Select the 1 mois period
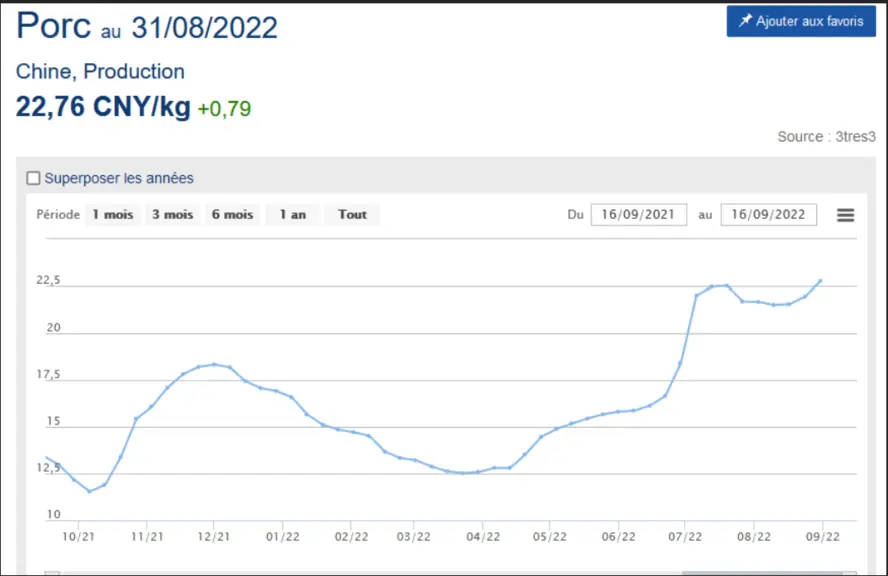888x576 pixels. (x=113, y=215)
